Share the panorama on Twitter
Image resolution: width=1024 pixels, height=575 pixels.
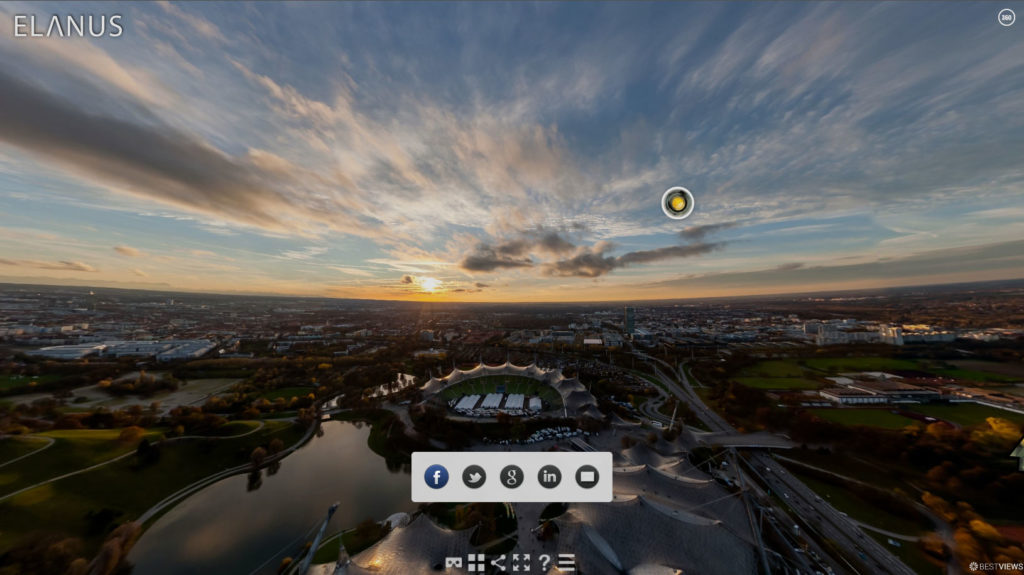tap(474, 477)
